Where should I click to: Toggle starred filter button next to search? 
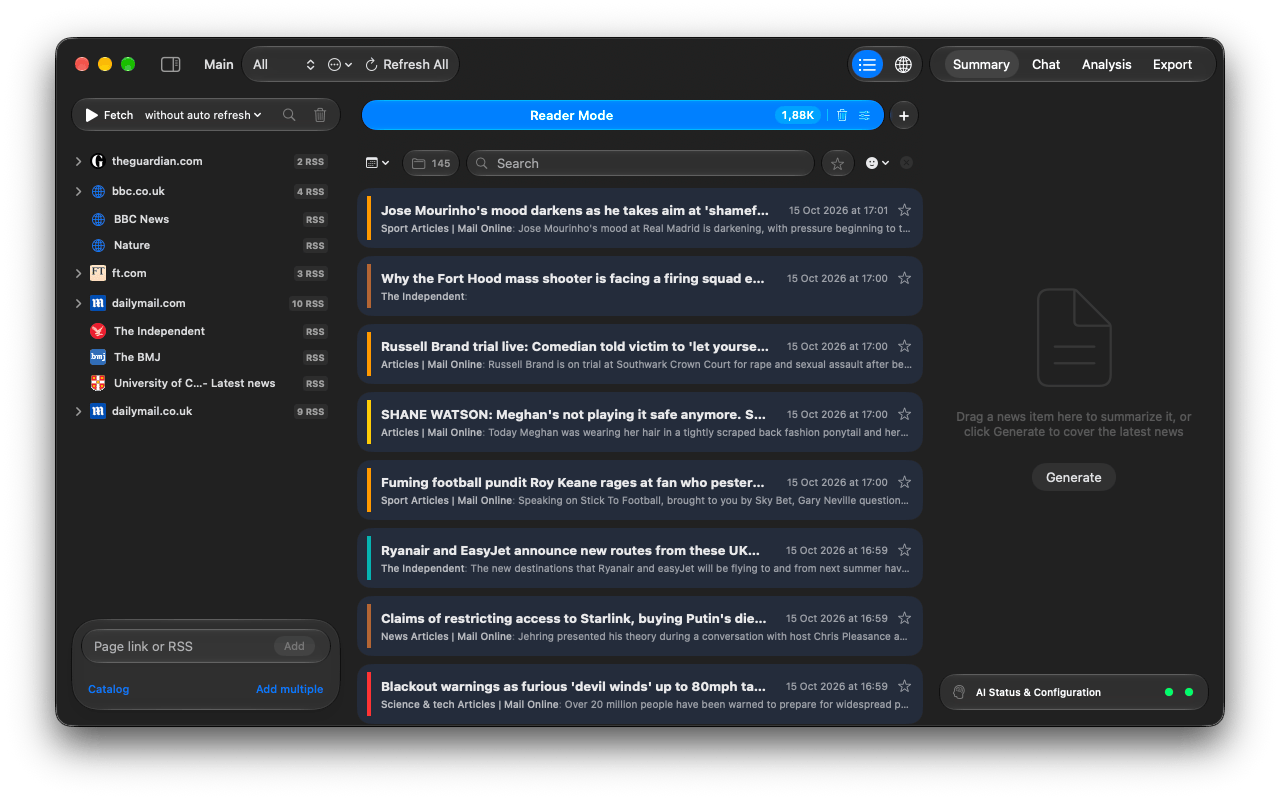click(838, 163)
